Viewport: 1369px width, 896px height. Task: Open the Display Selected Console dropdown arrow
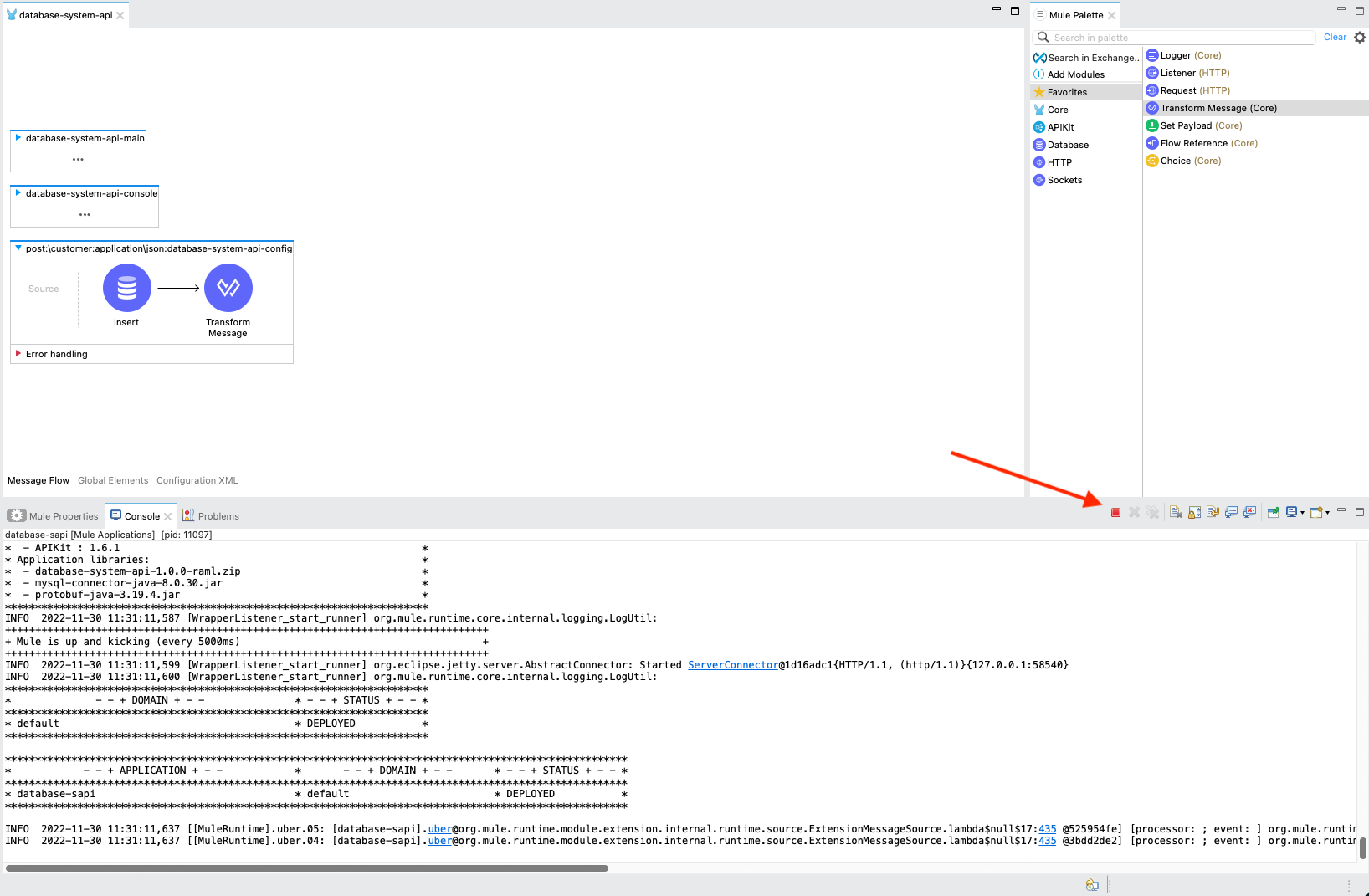pos(1302,513)
